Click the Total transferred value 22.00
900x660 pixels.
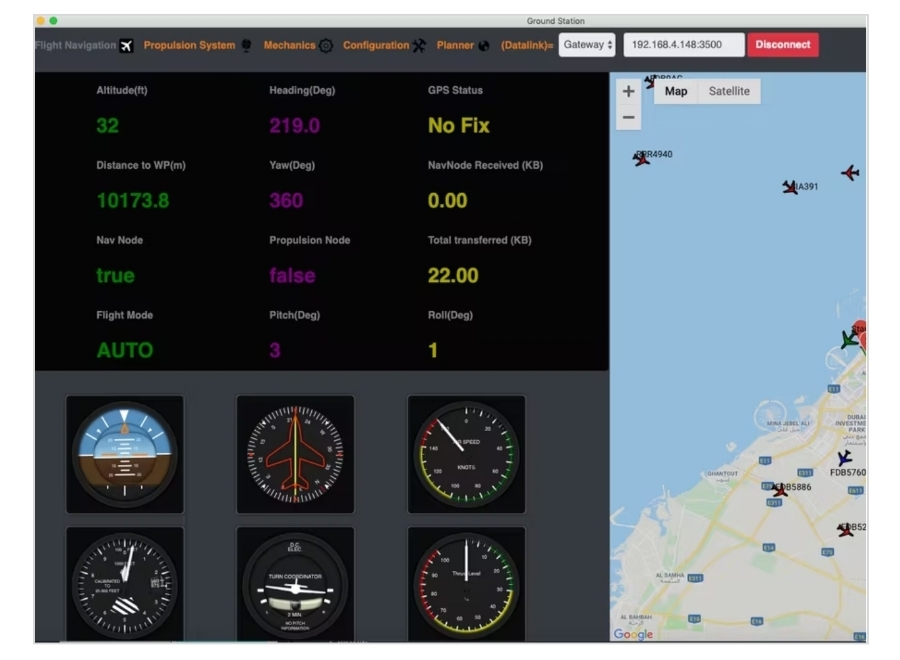(x=453, y=275)
